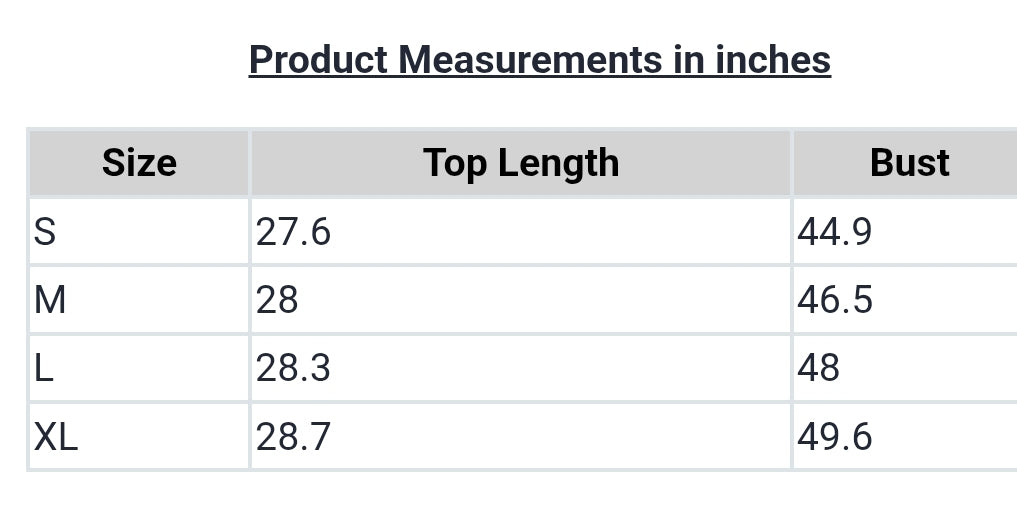Click the word inches in the heading
Image resolution: width=1017 pixels, height=509 pixels.
[x=773, y=60]
